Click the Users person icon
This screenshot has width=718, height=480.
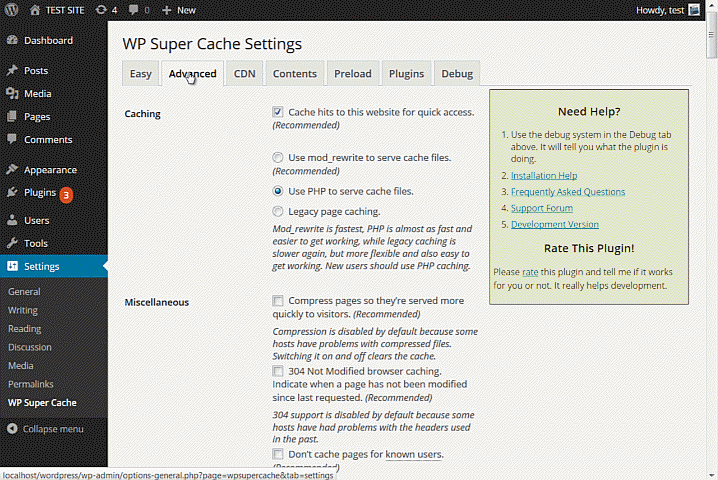(x=12, y=220)
